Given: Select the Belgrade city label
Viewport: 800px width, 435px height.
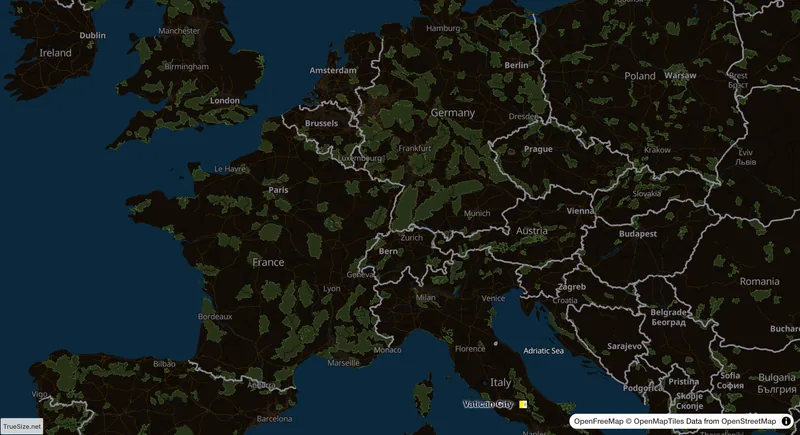Looking at the screenshot, I should (668, 317).
